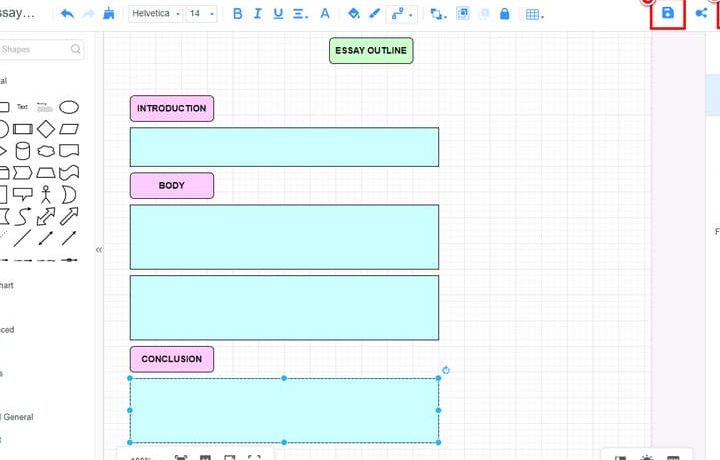720x460 pixels.
Task: Pick the document shape from palette
Action: tap(69, 151)
